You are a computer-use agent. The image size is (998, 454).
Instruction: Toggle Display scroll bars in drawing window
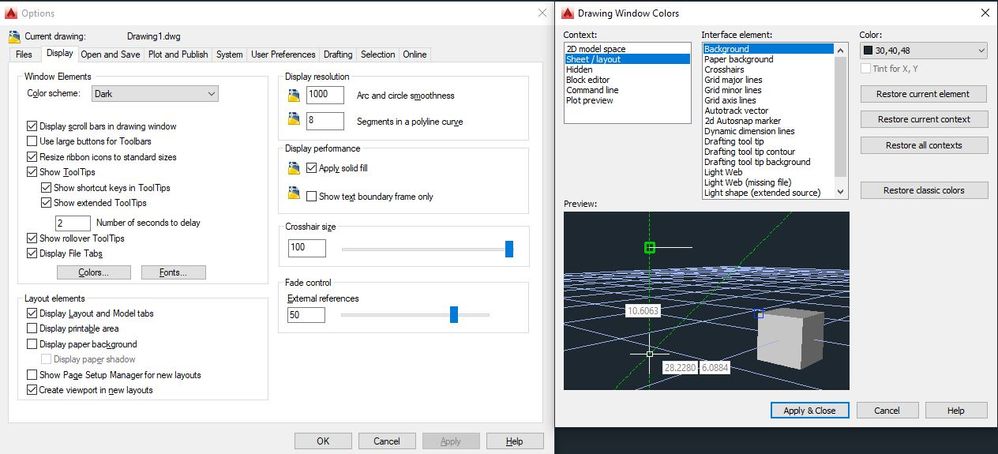tap(32, 126)
